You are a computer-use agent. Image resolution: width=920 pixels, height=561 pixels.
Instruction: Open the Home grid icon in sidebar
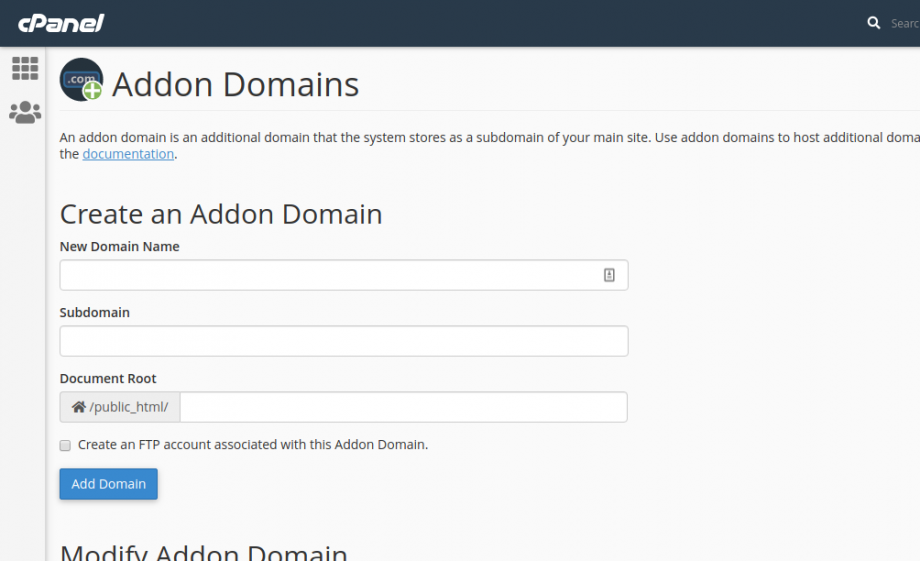[x=25, y=68]
